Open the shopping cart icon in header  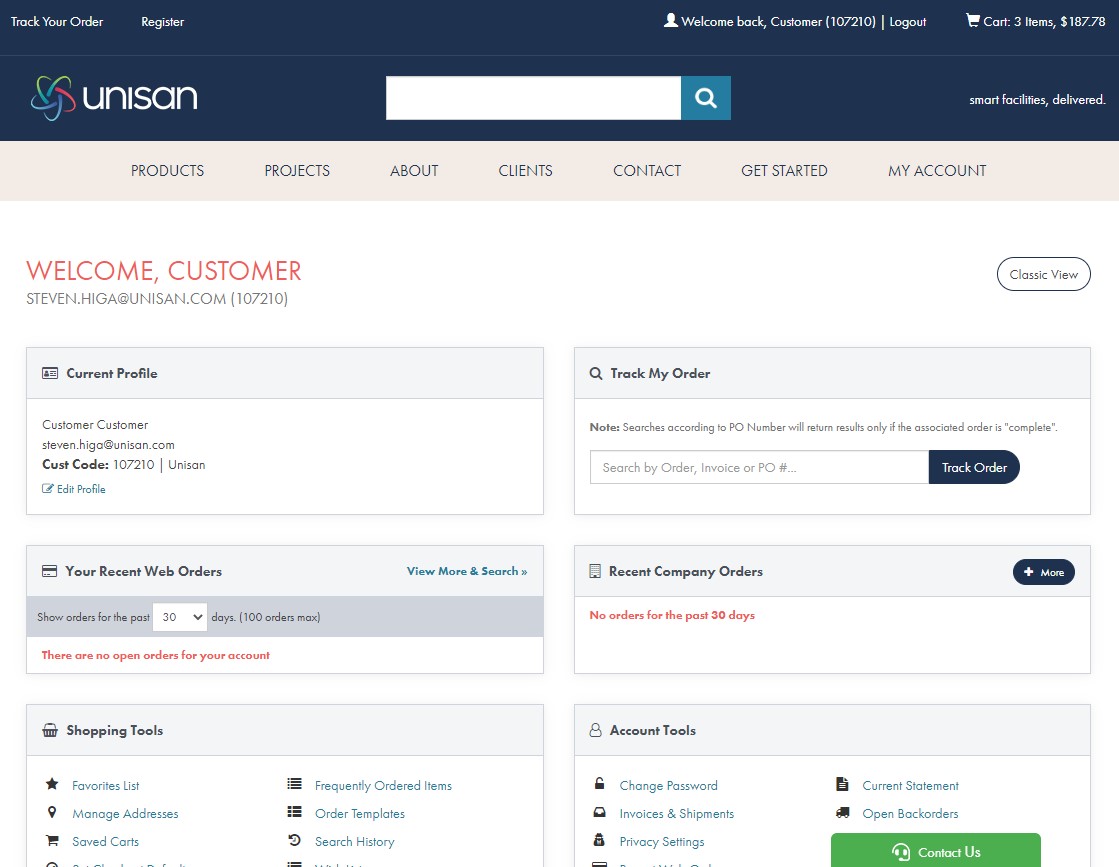[972, 21]
